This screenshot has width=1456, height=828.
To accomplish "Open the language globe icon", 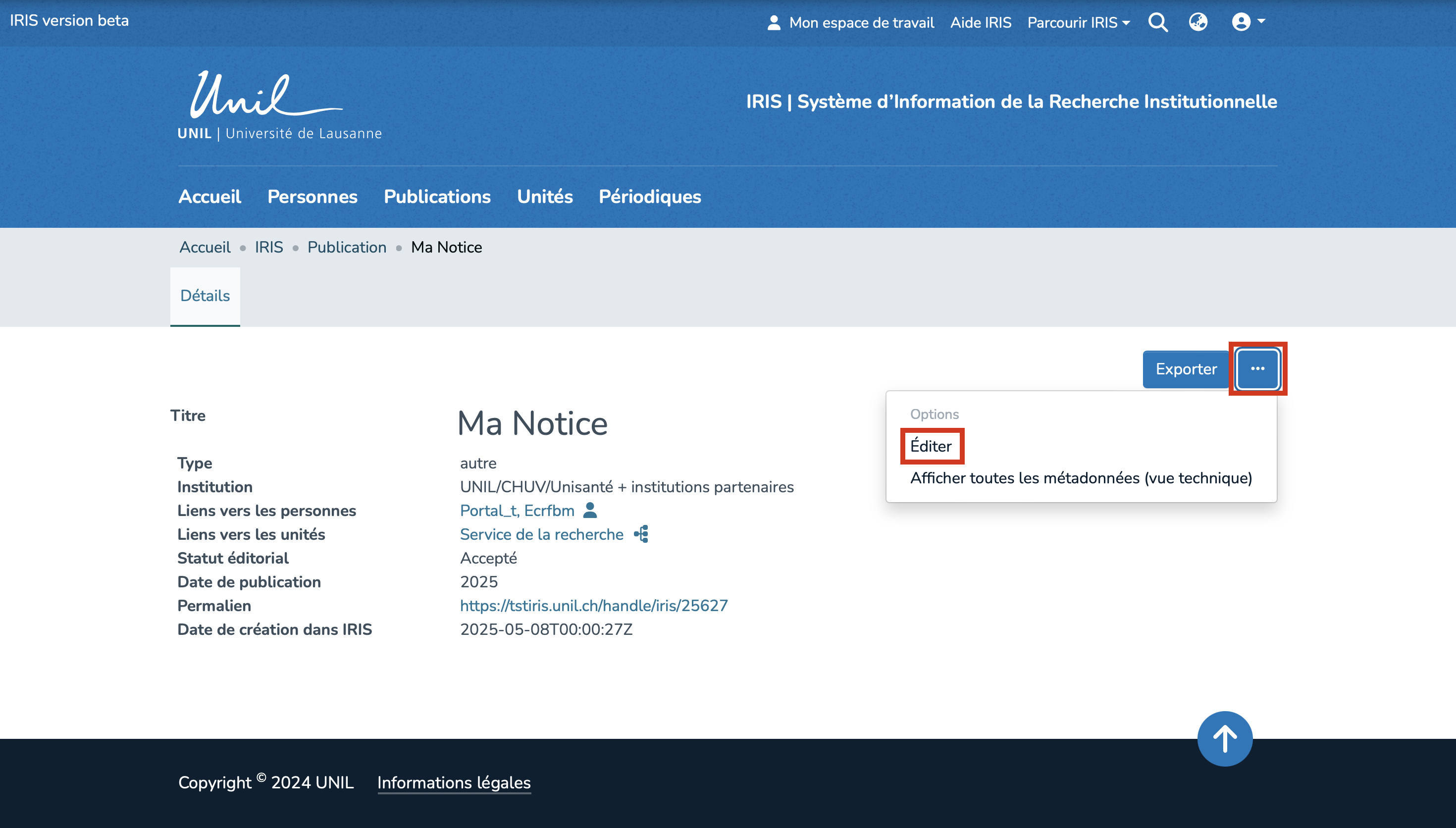I will coord(1198,23).
